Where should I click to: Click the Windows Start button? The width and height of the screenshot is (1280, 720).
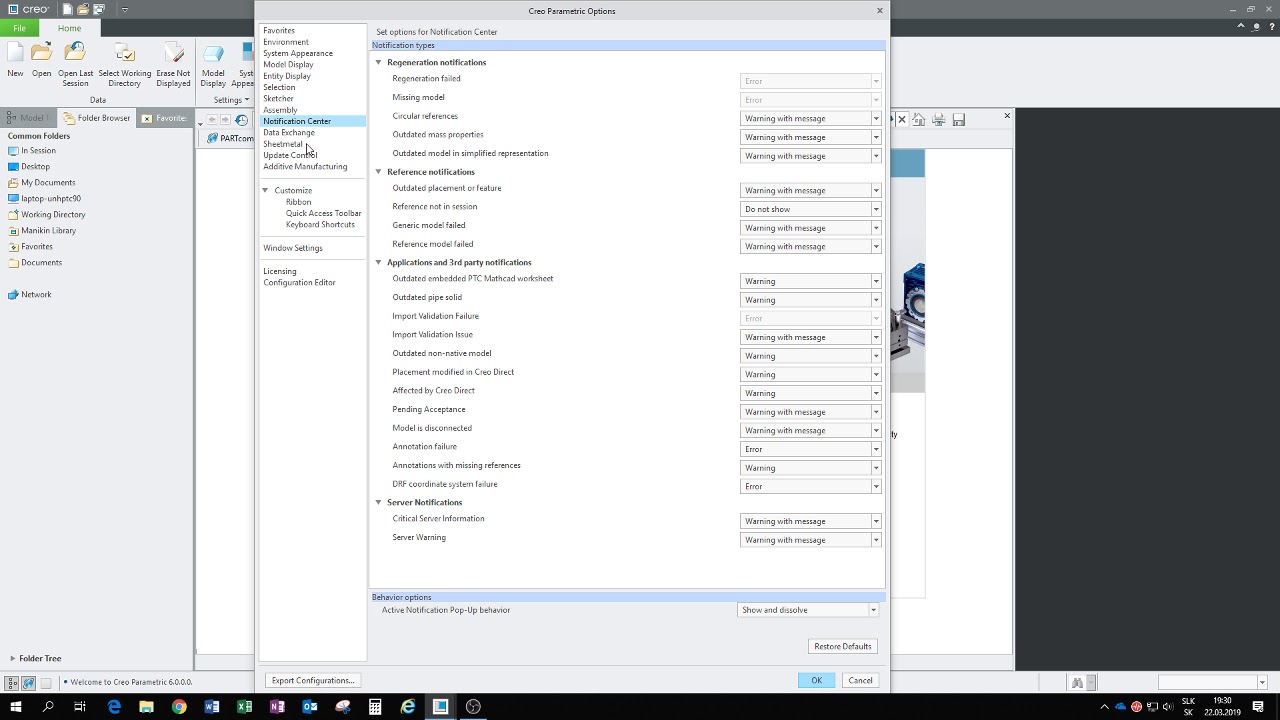pos(15,707)
